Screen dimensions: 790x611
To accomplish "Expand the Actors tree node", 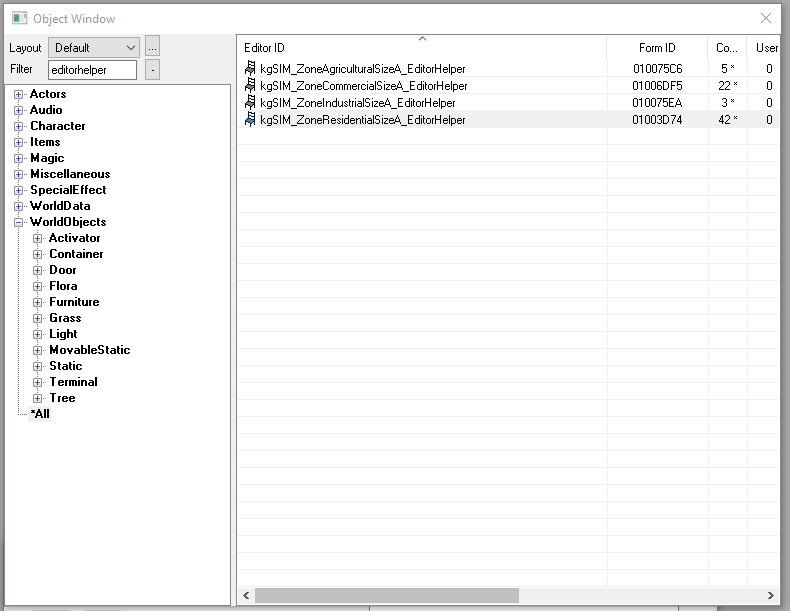I will [x=19, y=94].
